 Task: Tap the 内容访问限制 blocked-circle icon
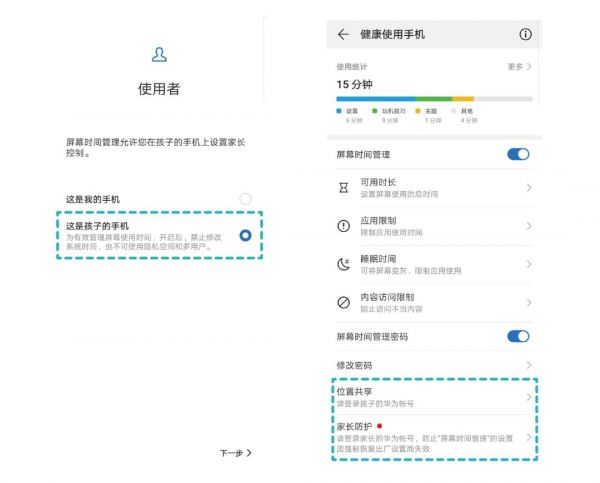pos(343,301)
